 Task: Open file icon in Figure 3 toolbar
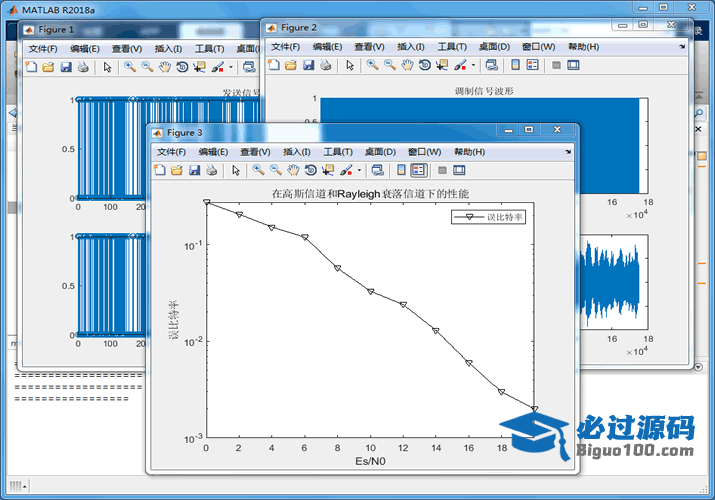pos(176,170)
